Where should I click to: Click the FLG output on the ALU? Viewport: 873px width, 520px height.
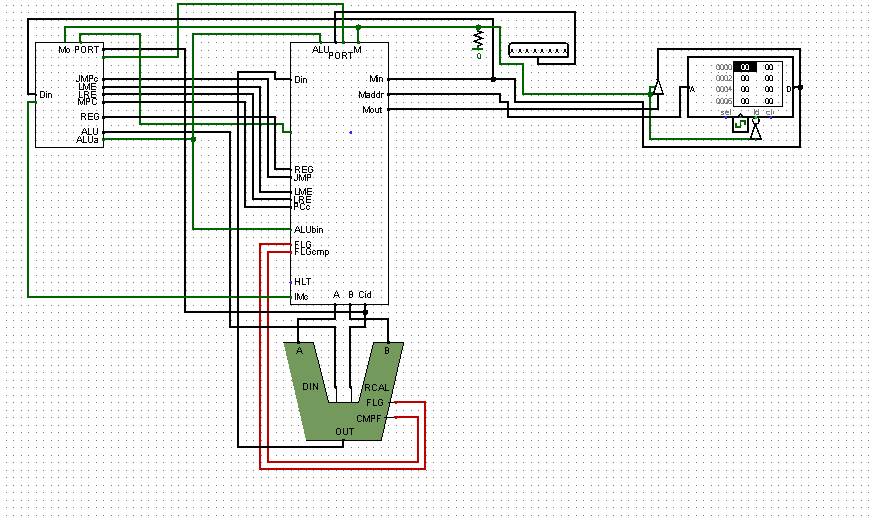(x=376, y=402)
